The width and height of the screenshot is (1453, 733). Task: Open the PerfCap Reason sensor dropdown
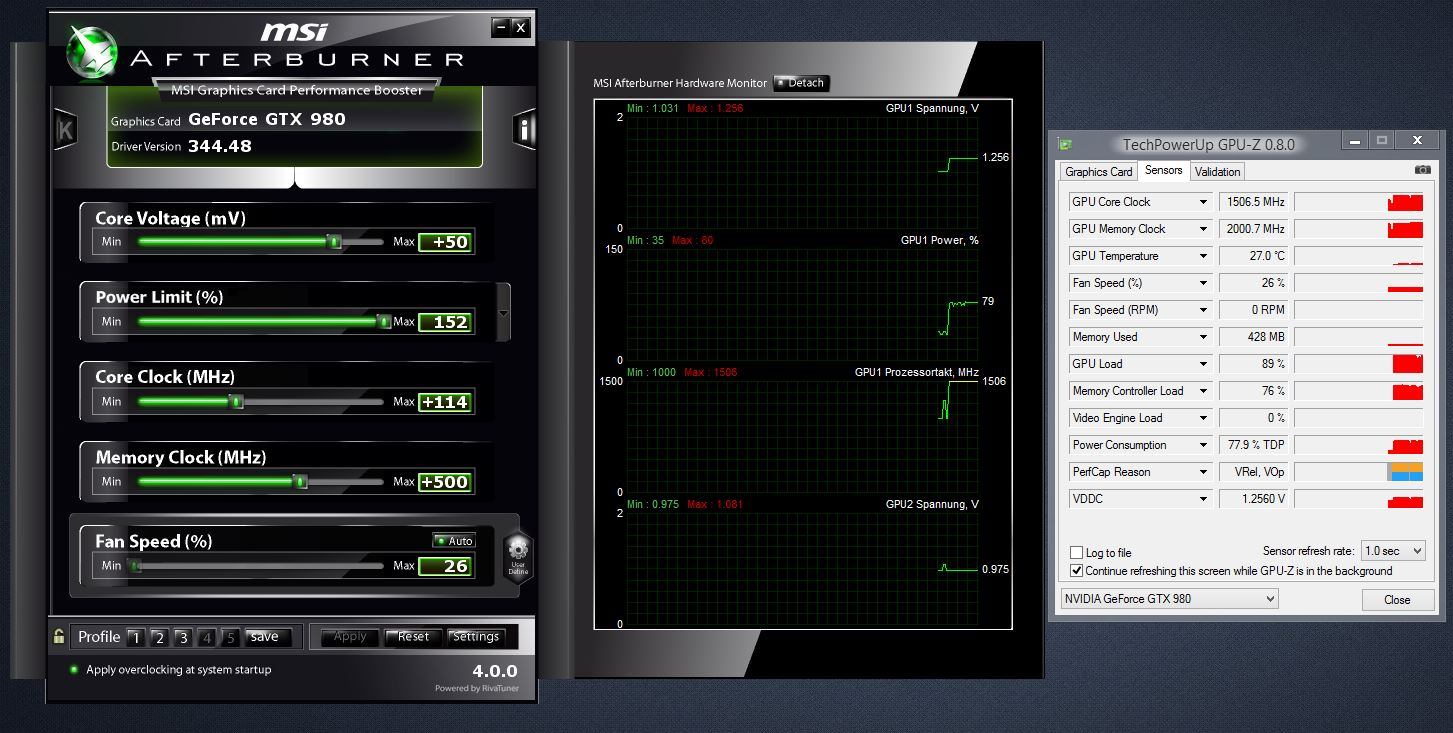point(1203,472)
